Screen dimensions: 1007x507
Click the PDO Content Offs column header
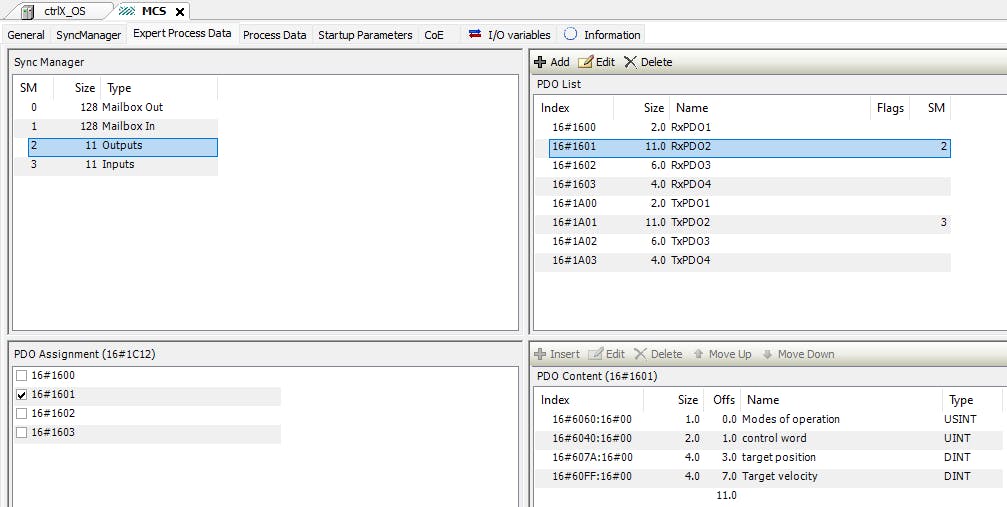722,400
